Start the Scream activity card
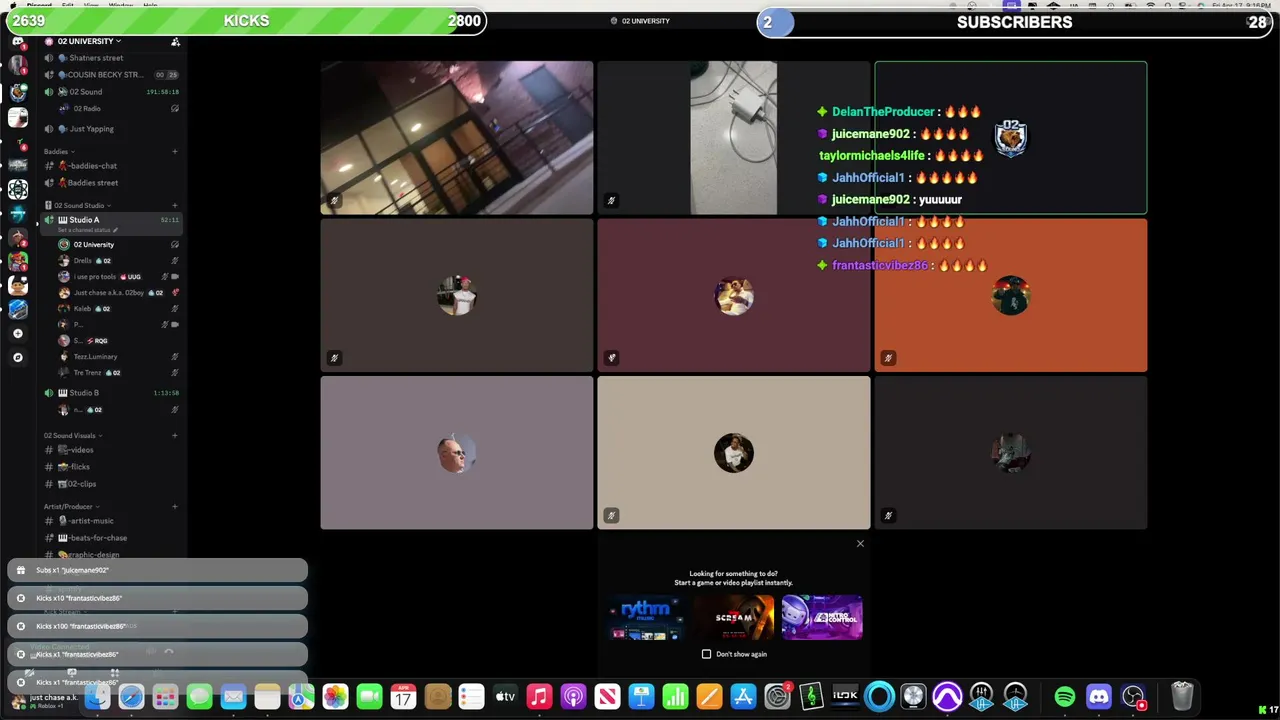Viewport: 1280px width, 720px height. coord(734,617)
